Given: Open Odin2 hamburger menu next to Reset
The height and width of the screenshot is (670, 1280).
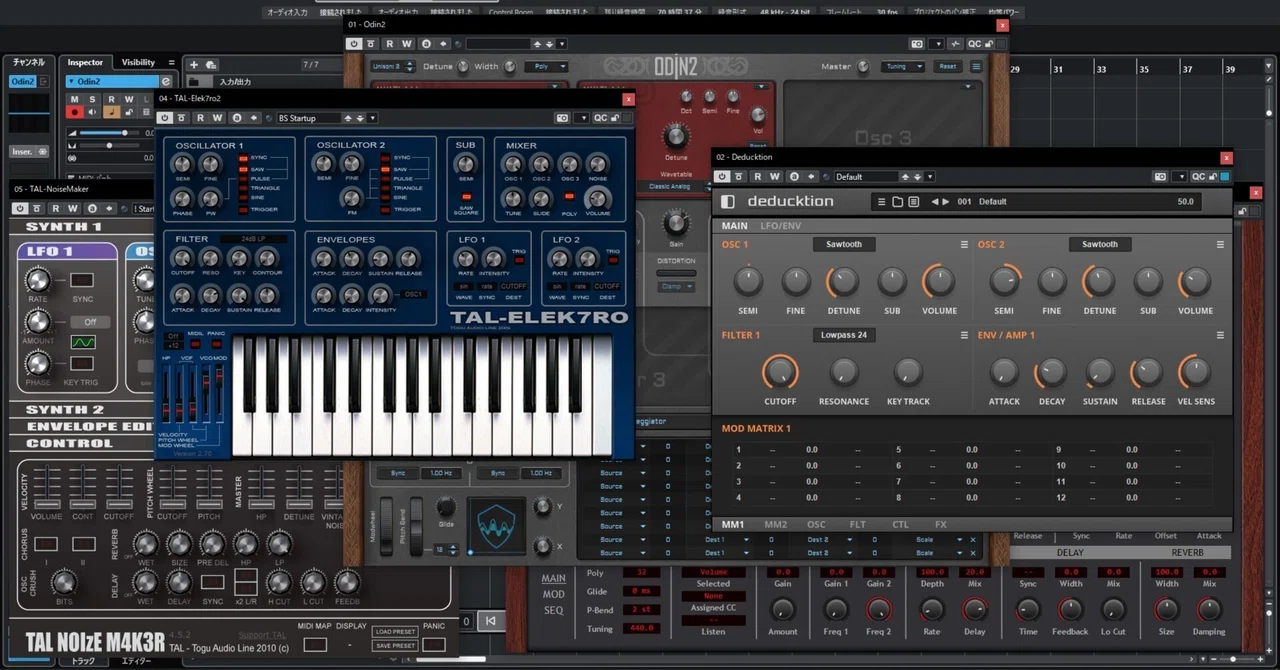Looking at the screenshot, I should coord(976,67).
